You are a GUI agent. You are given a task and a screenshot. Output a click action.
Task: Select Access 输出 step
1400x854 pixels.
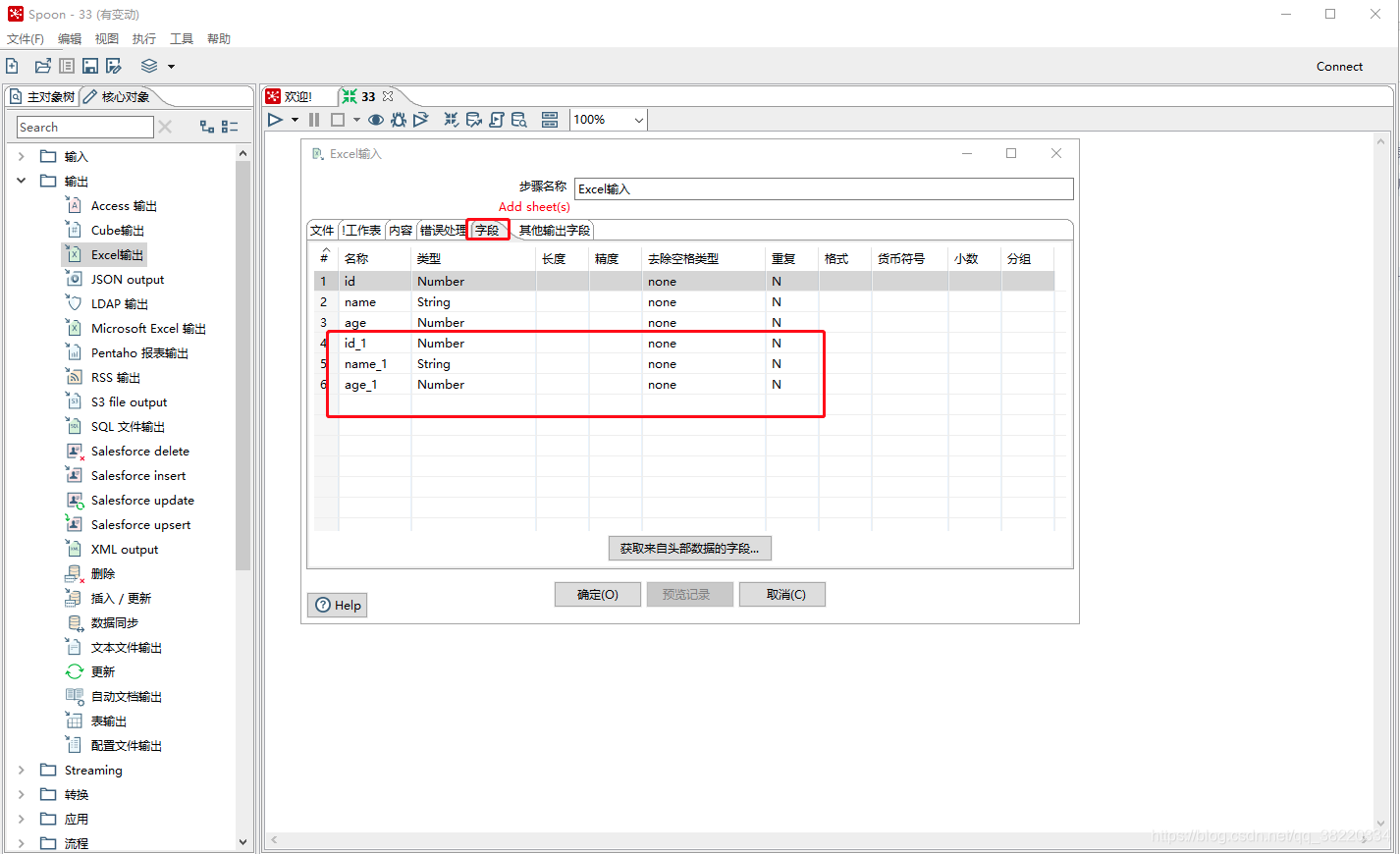124,205
